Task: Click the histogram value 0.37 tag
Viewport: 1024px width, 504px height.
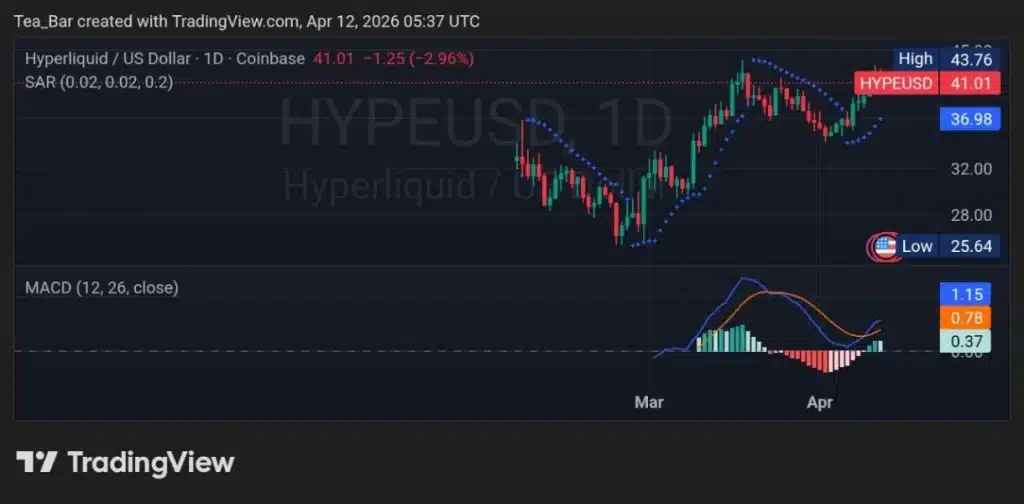Action: (x=965, y=341)
